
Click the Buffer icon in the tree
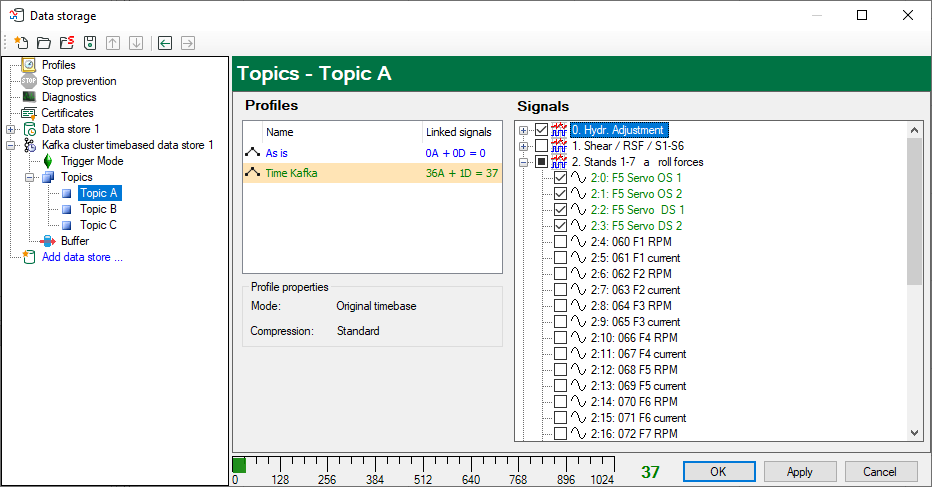[x=48, y=241]
